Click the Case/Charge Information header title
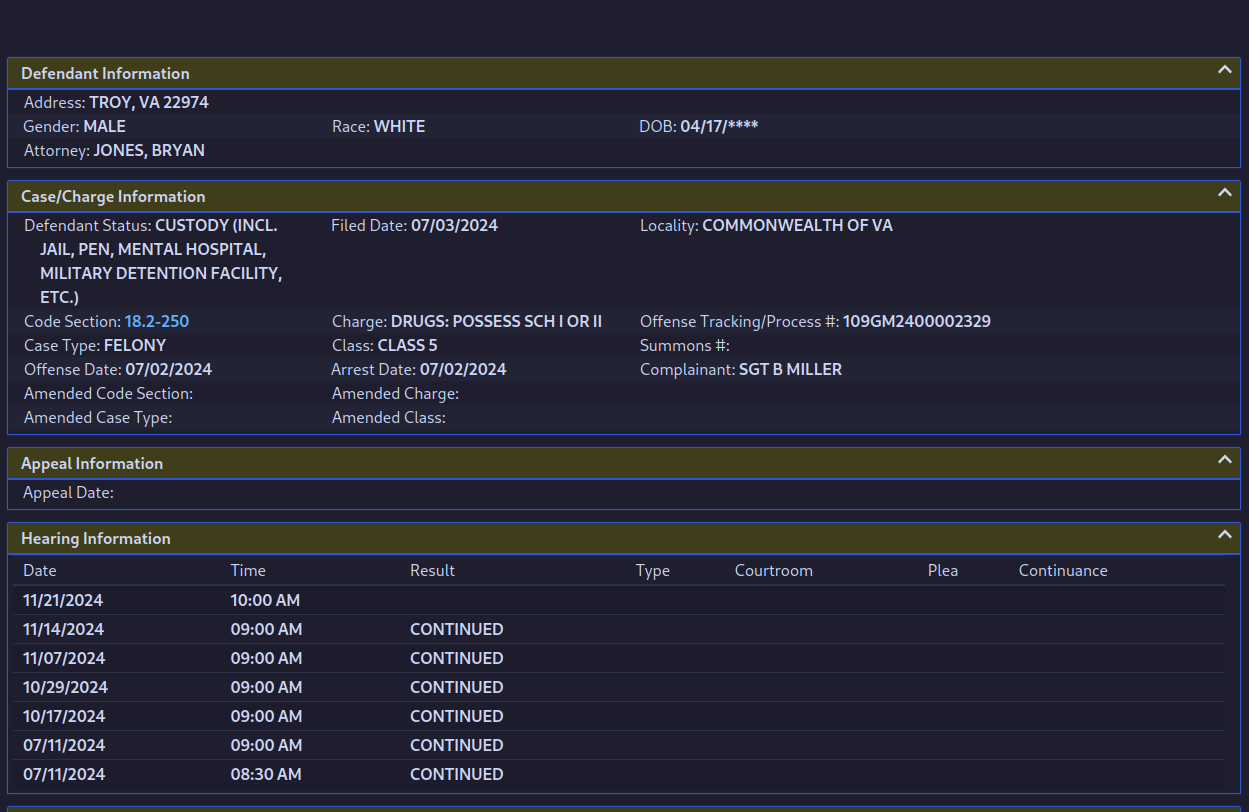This screenshot has width=1249, height=812. click(113, 196)
